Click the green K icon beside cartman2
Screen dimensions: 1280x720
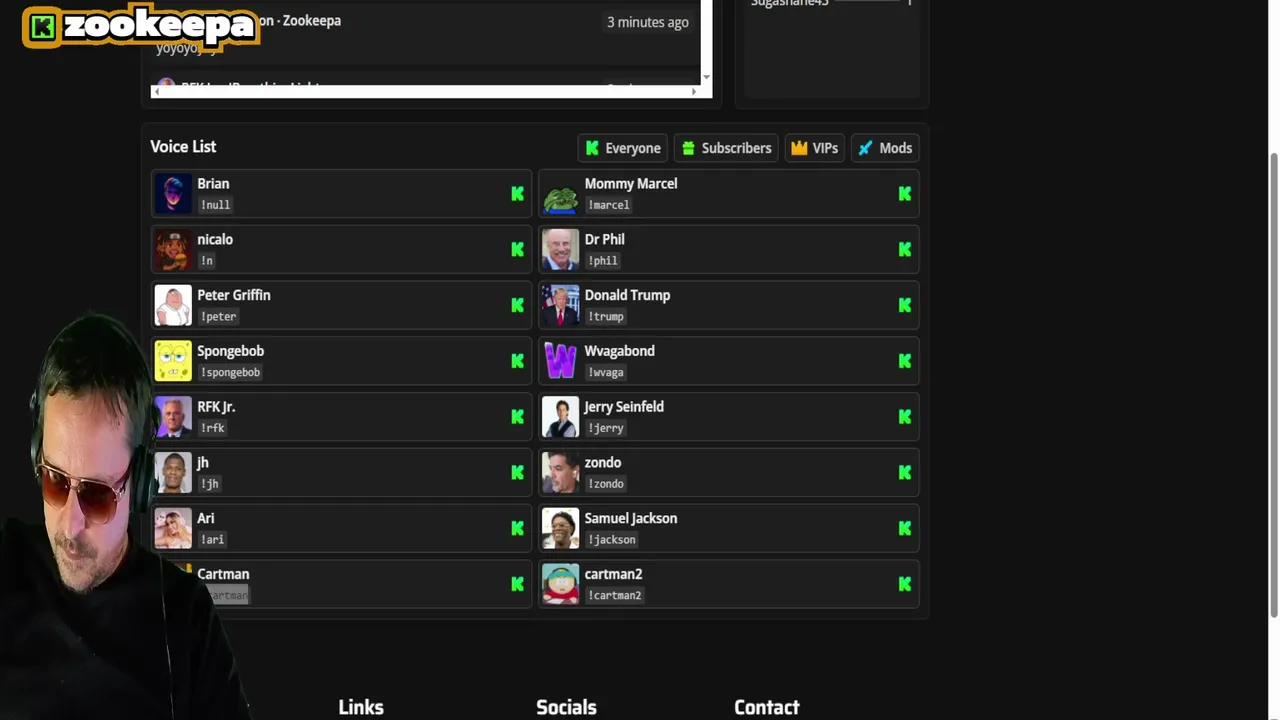(x=904, y=584)
